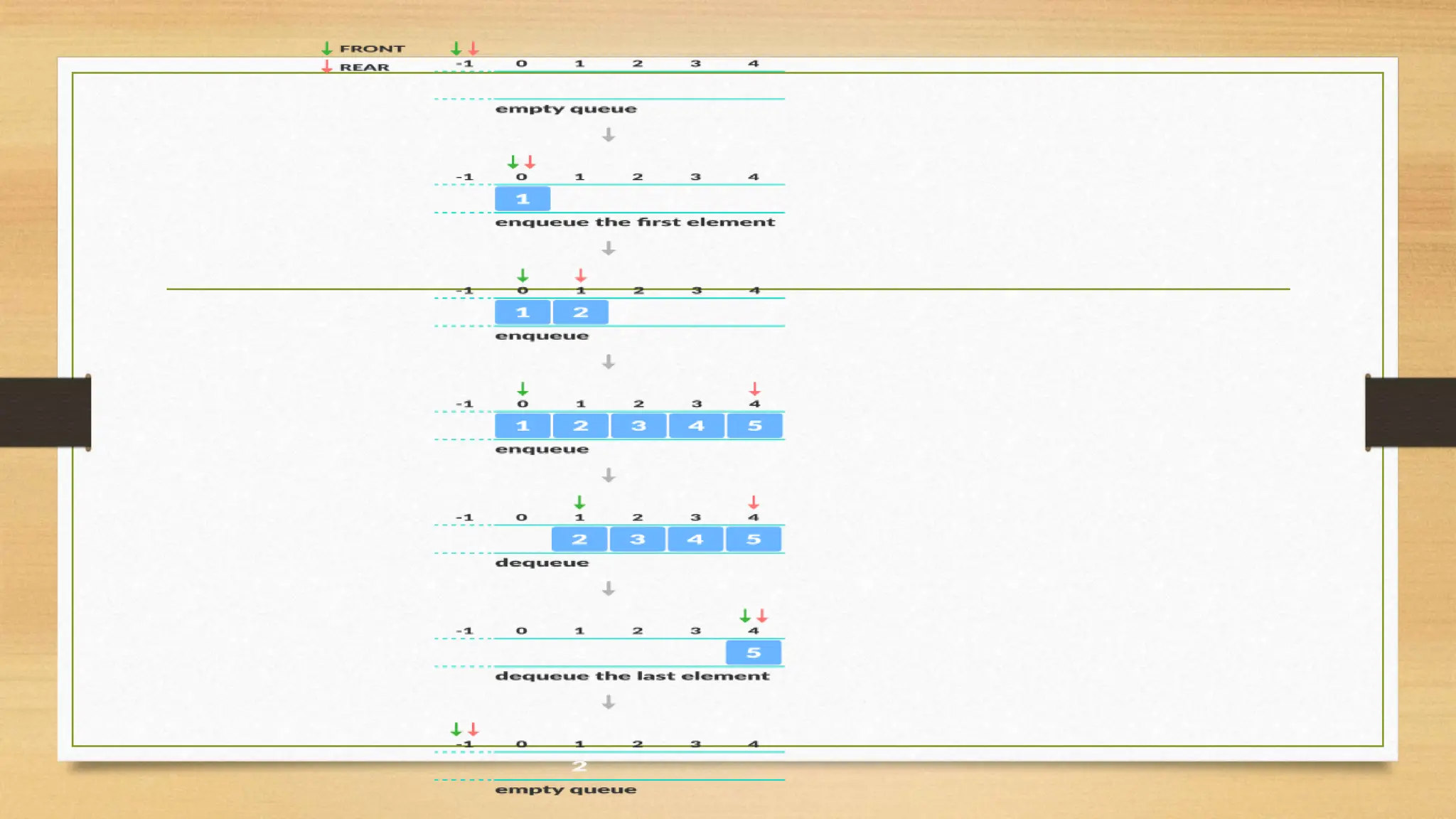Click block 1 in the full five-element queue

pos(523,426)
